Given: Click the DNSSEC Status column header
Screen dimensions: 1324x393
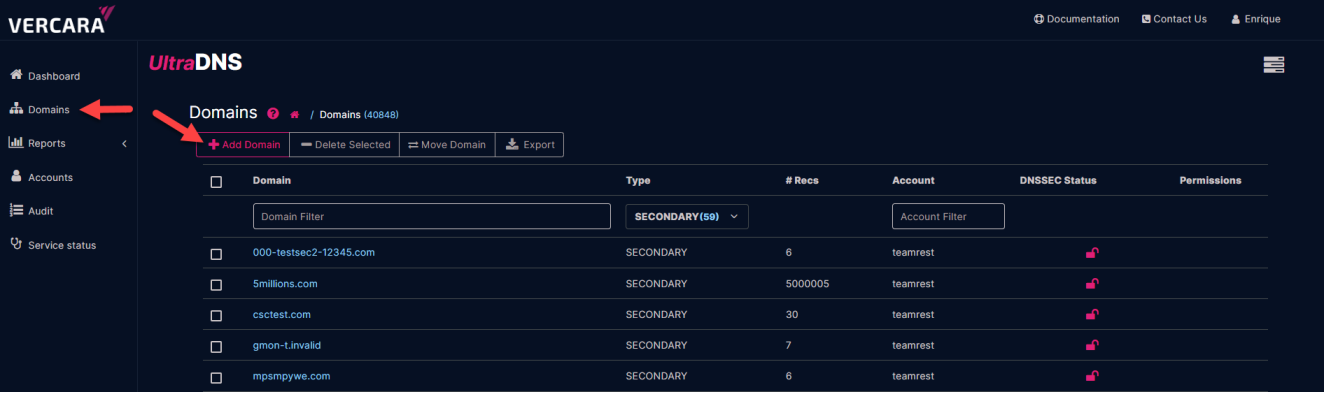Looking at the screenshot, I should point(1058,181).
